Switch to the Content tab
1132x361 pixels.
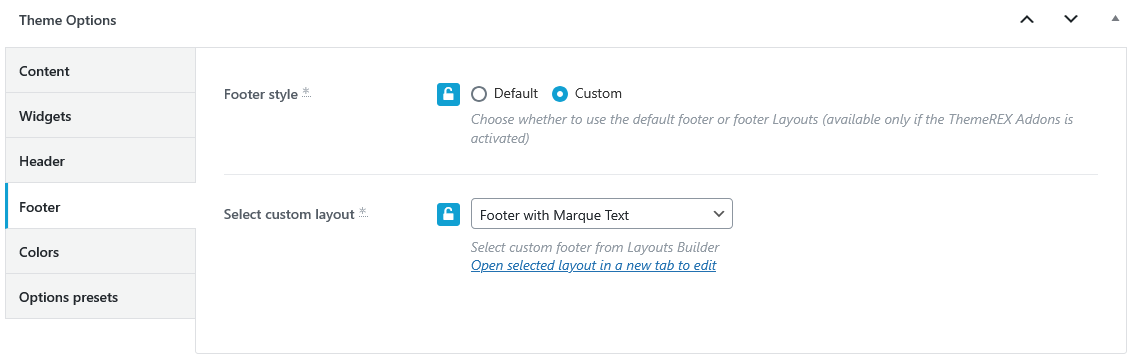(x=100, y=71)
